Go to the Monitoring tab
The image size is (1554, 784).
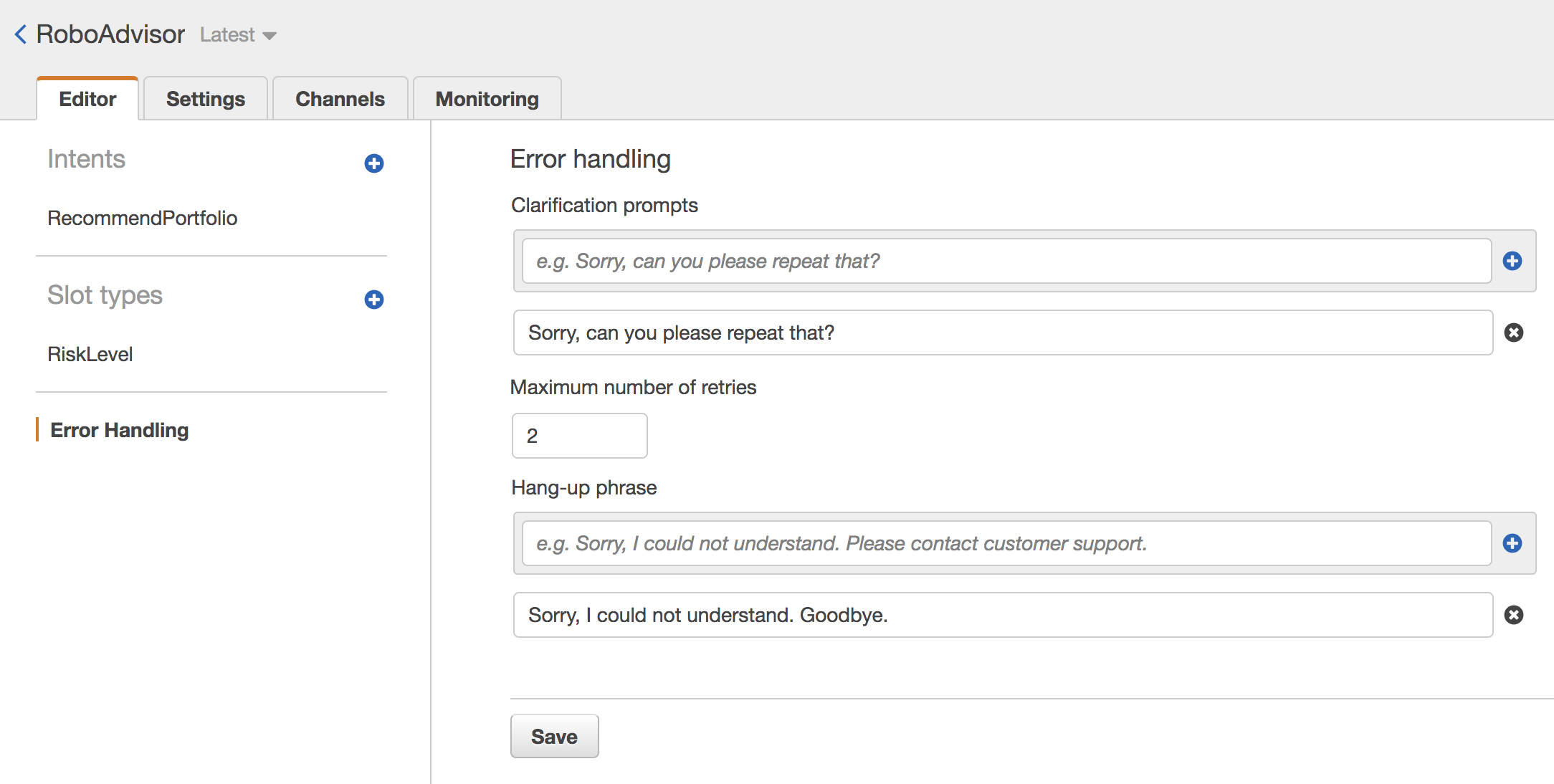[487, 99]
